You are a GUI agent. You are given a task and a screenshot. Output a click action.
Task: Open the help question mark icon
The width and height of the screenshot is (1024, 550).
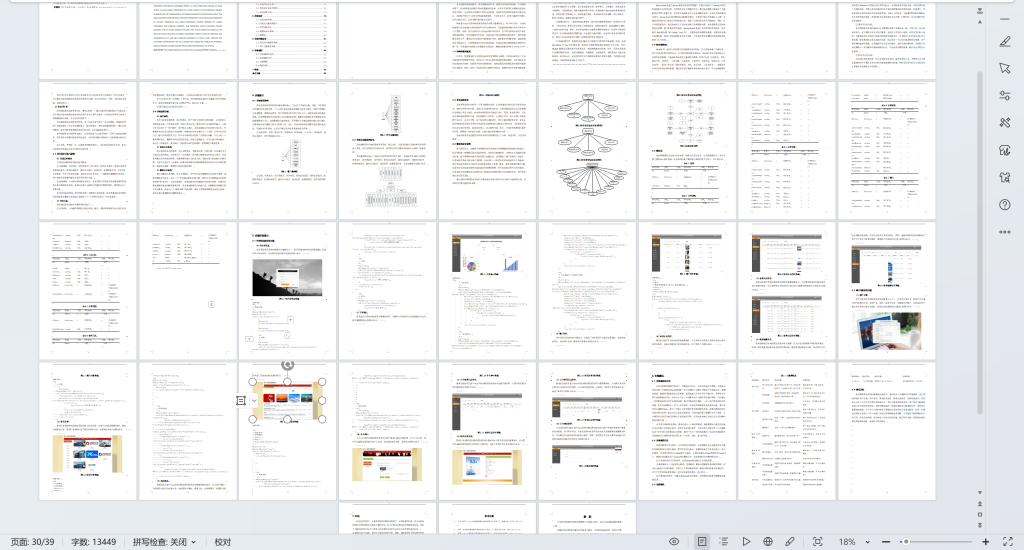click(x=1004, y=204)
